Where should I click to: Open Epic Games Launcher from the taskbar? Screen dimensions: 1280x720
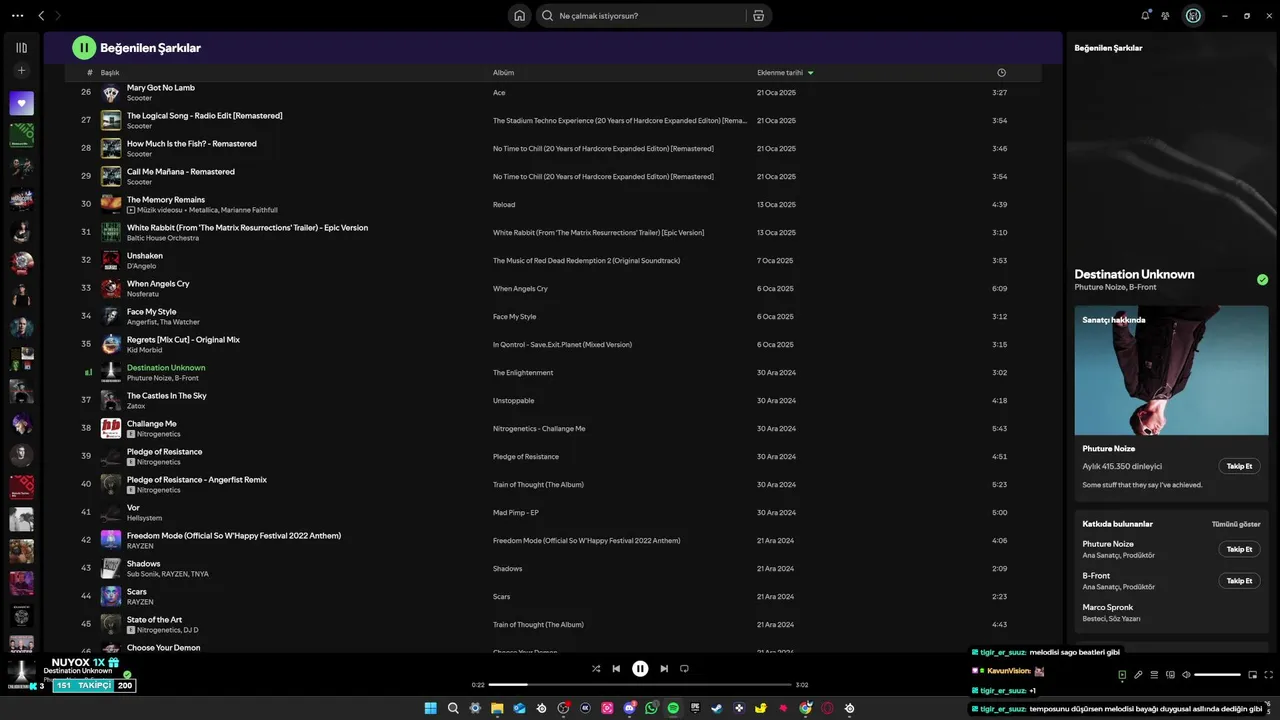695,708
